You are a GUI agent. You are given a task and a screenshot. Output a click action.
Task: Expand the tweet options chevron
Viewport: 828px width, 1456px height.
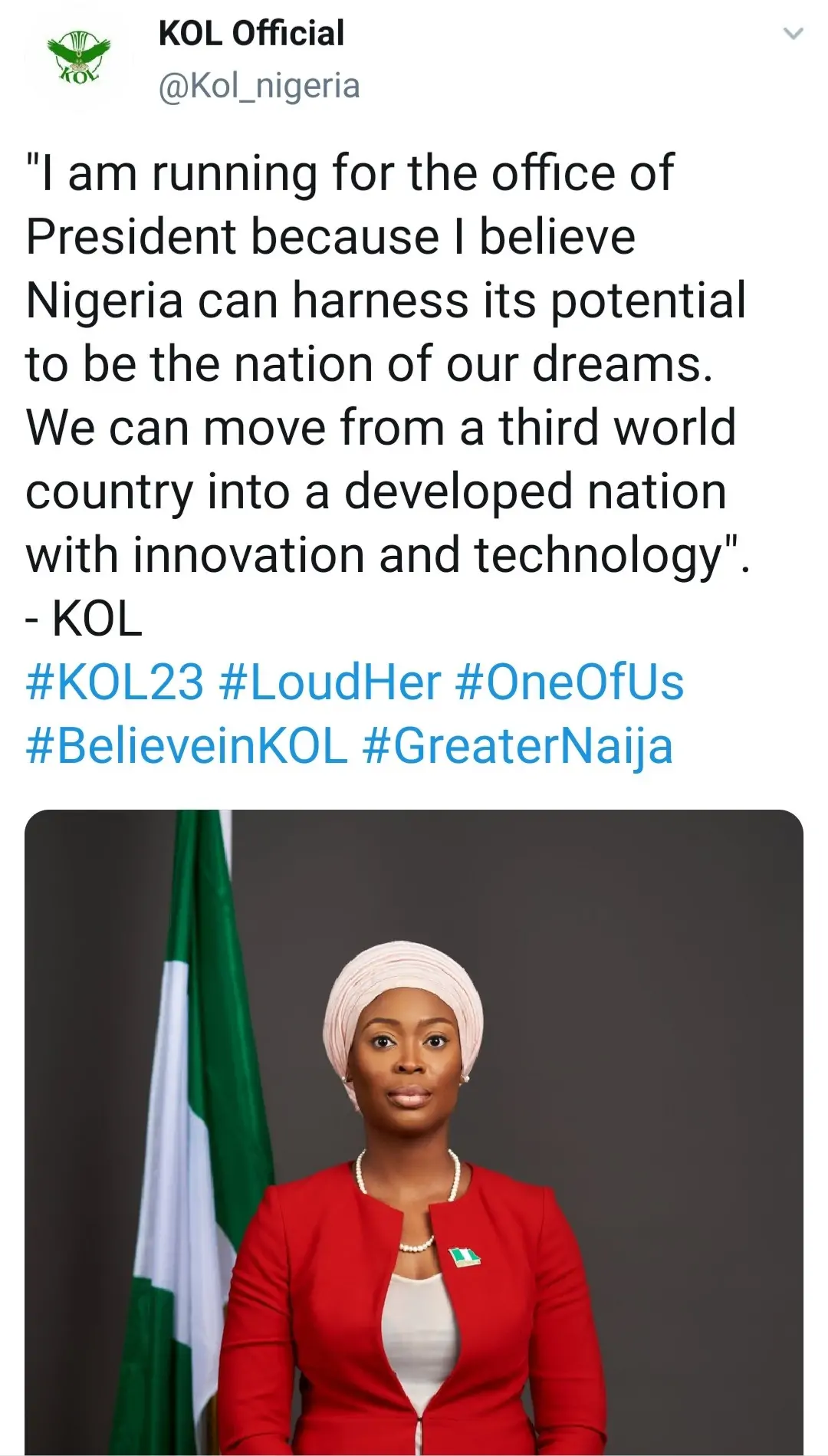coord(793,34)
